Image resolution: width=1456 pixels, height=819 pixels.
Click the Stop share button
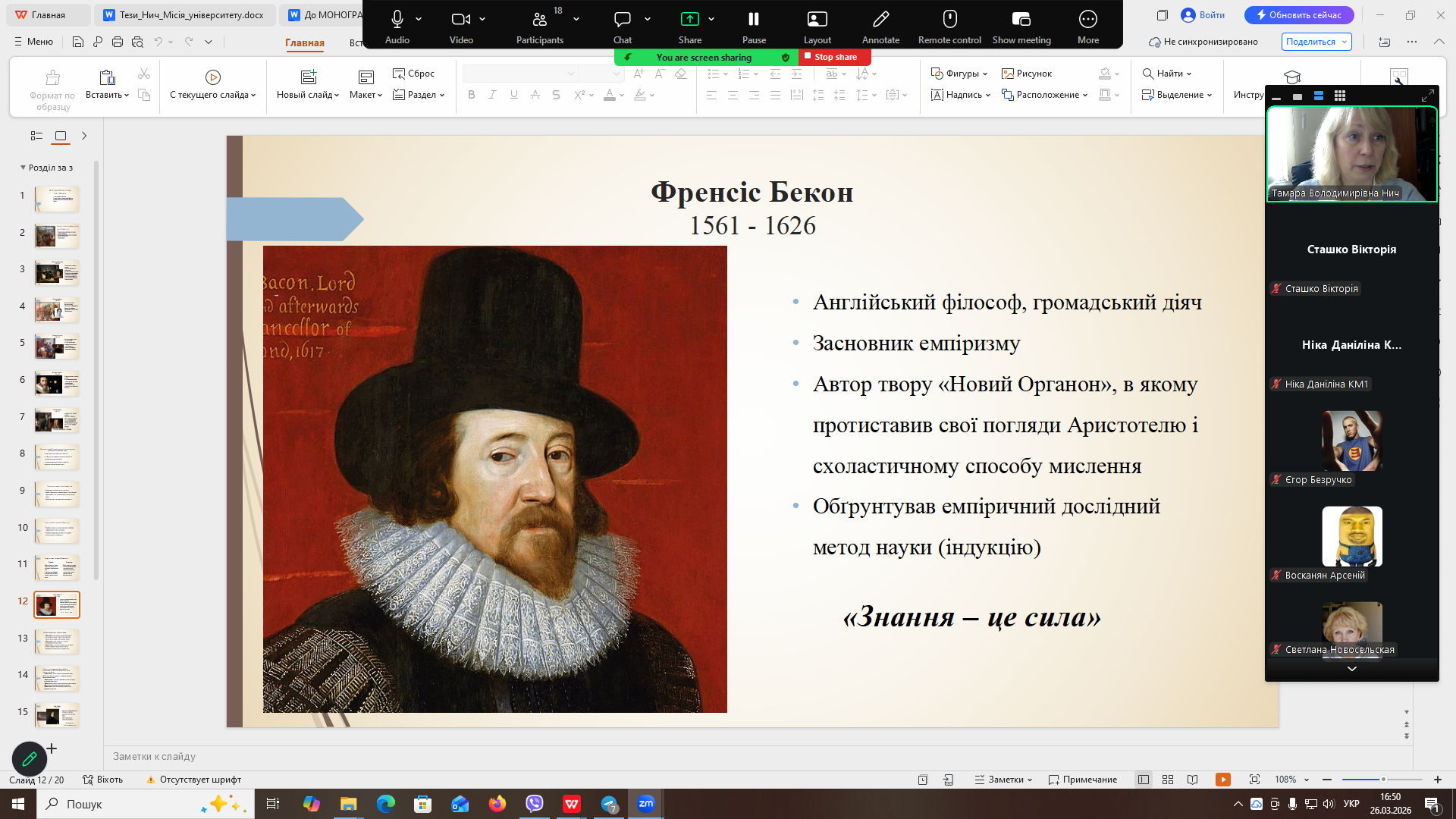(x=834, y=57)
